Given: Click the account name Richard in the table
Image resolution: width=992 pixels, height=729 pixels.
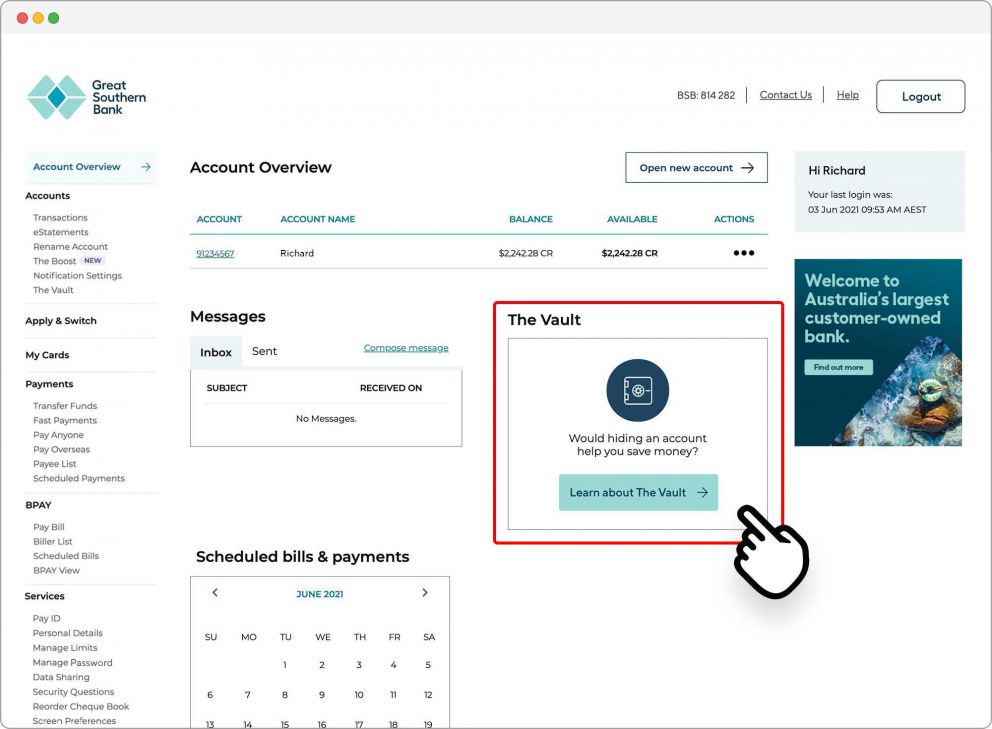Looking at the screenshot, I should click(x=297, y=253).
